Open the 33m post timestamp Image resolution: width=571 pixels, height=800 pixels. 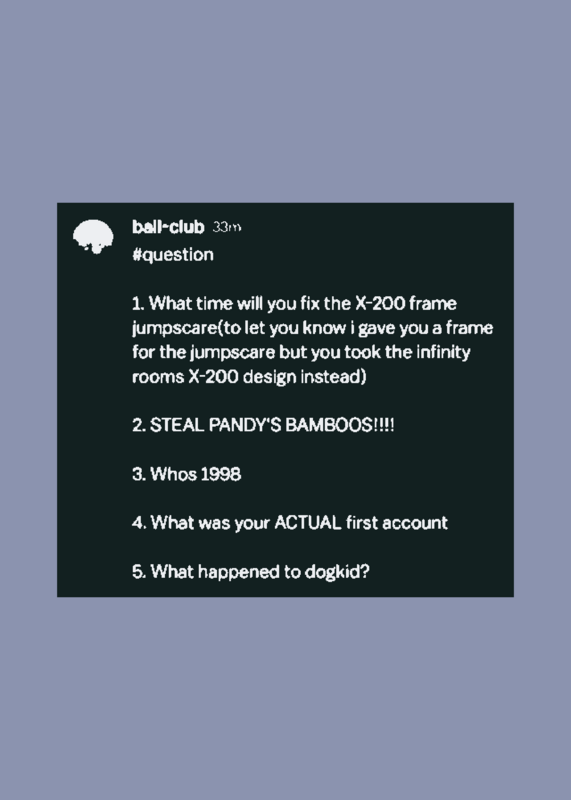tap(226, 227)
